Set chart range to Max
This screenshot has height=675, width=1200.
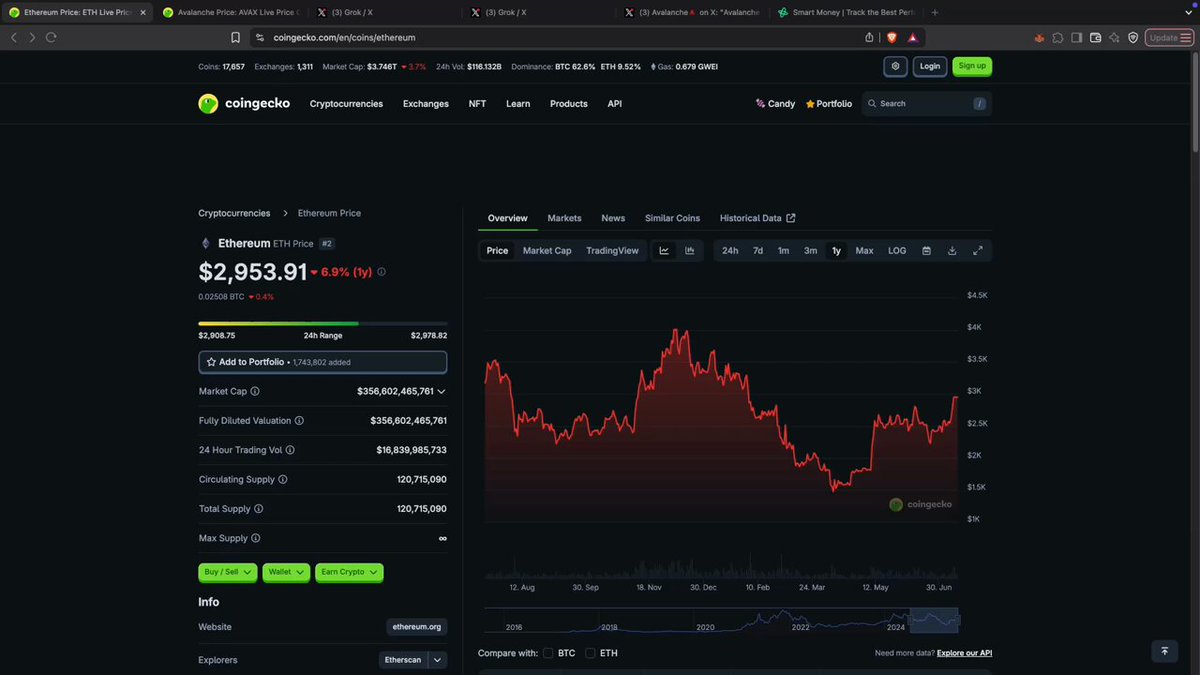click(864, 250)
